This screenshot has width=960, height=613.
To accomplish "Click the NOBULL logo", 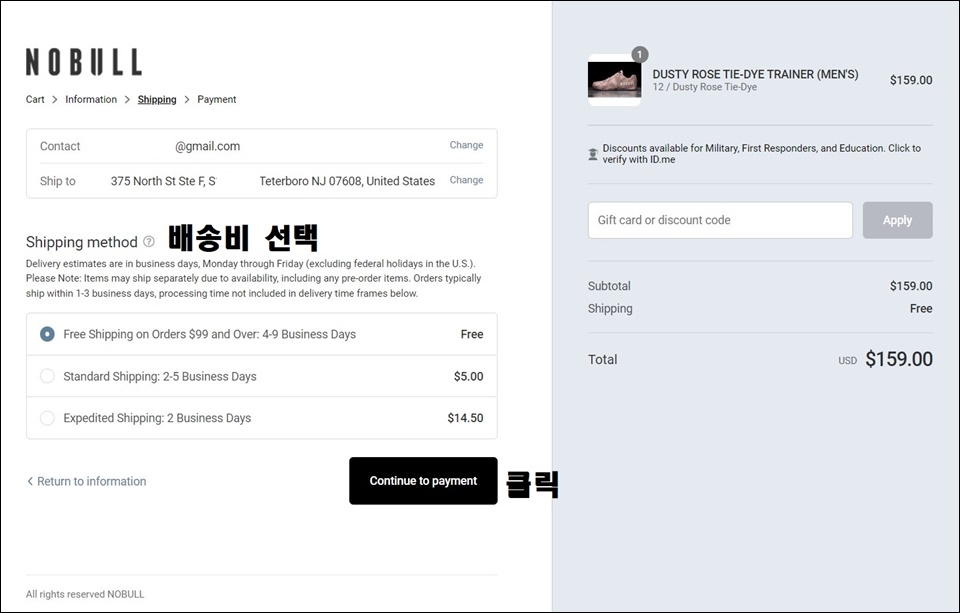I will [x=84, y=62].
